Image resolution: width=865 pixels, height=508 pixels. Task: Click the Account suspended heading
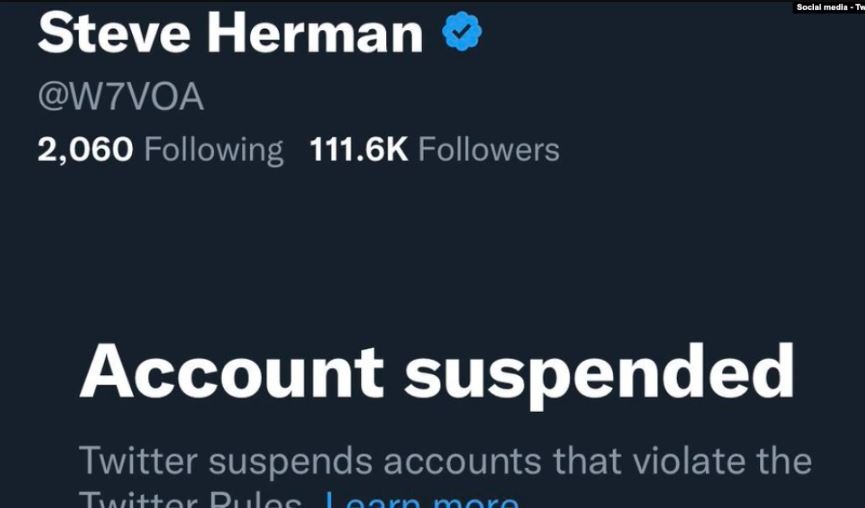coord(437,372)
